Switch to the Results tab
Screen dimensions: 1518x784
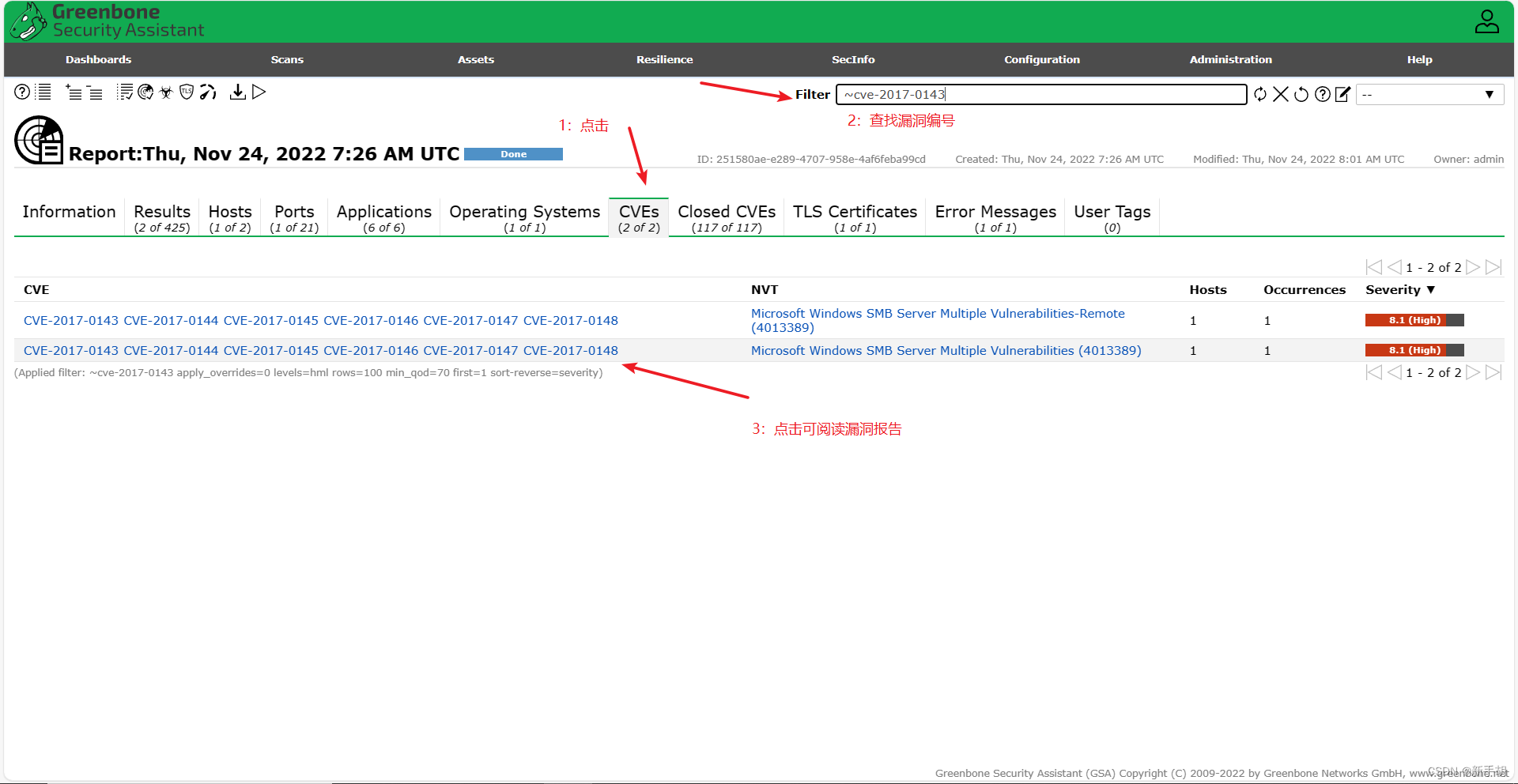coord(162,217)
